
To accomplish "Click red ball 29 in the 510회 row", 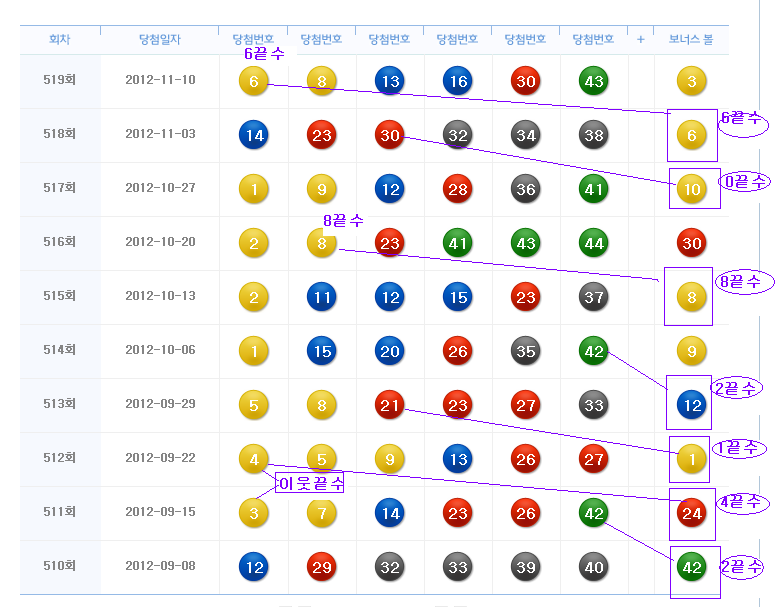I will [322, 567].
